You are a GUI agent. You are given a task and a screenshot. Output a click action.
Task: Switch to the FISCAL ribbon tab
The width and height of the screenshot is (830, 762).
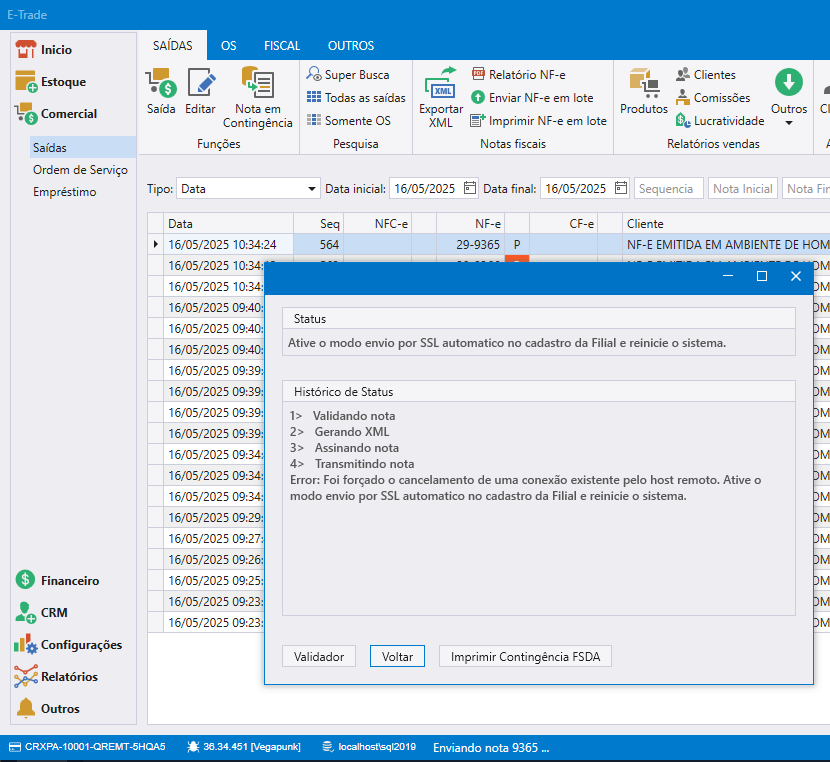(x=282, y=46)
